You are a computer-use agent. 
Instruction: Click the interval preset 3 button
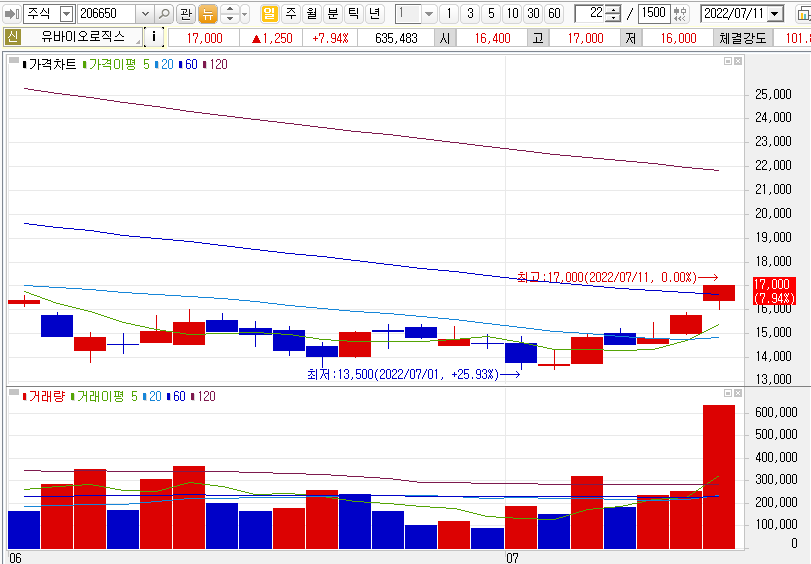click(470, 14)
